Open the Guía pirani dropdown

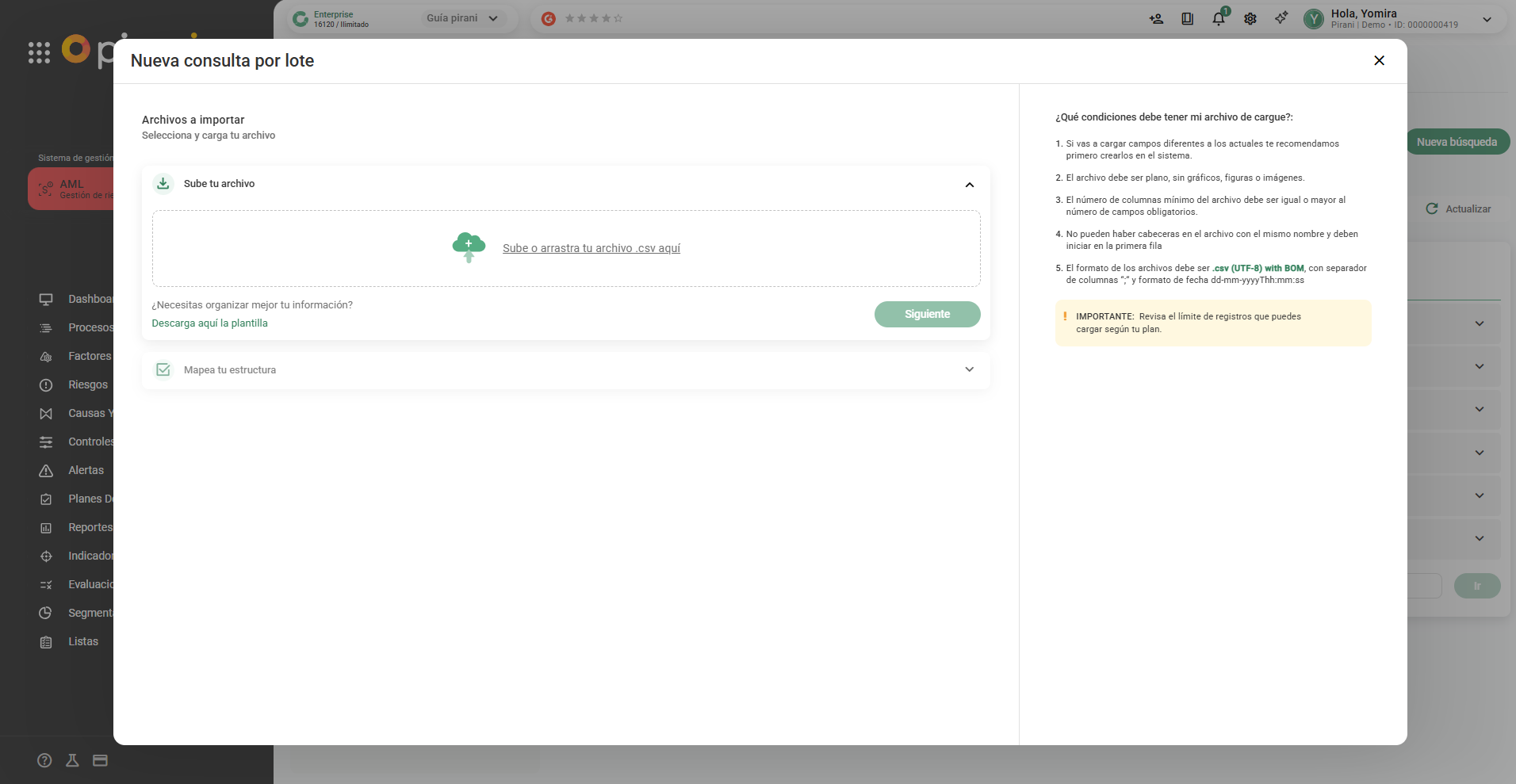[x=462, y=18]
